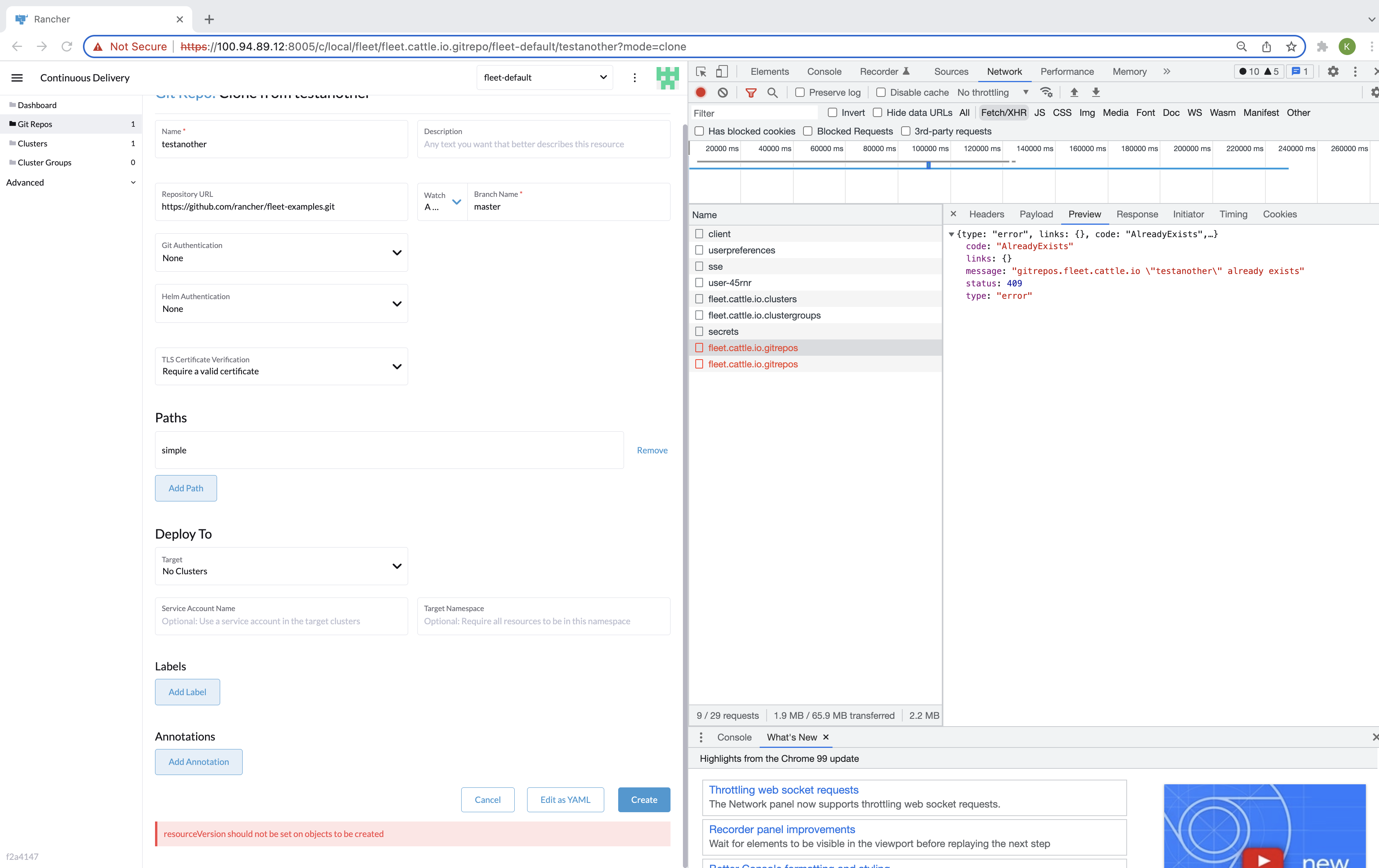The height and width of the screenshot is (868, 1379).
Task: Switch to the Response tab
Action: (x=1137, y=214)
